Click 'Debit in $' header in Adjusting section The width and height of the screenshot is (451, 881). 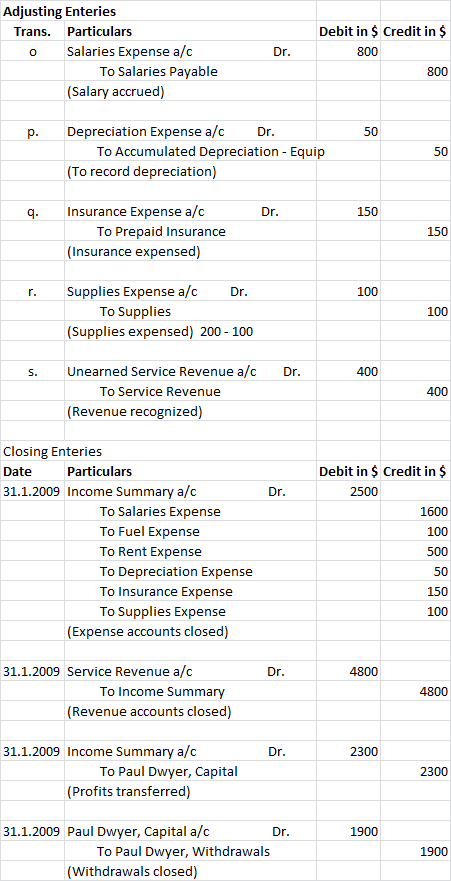348,31
